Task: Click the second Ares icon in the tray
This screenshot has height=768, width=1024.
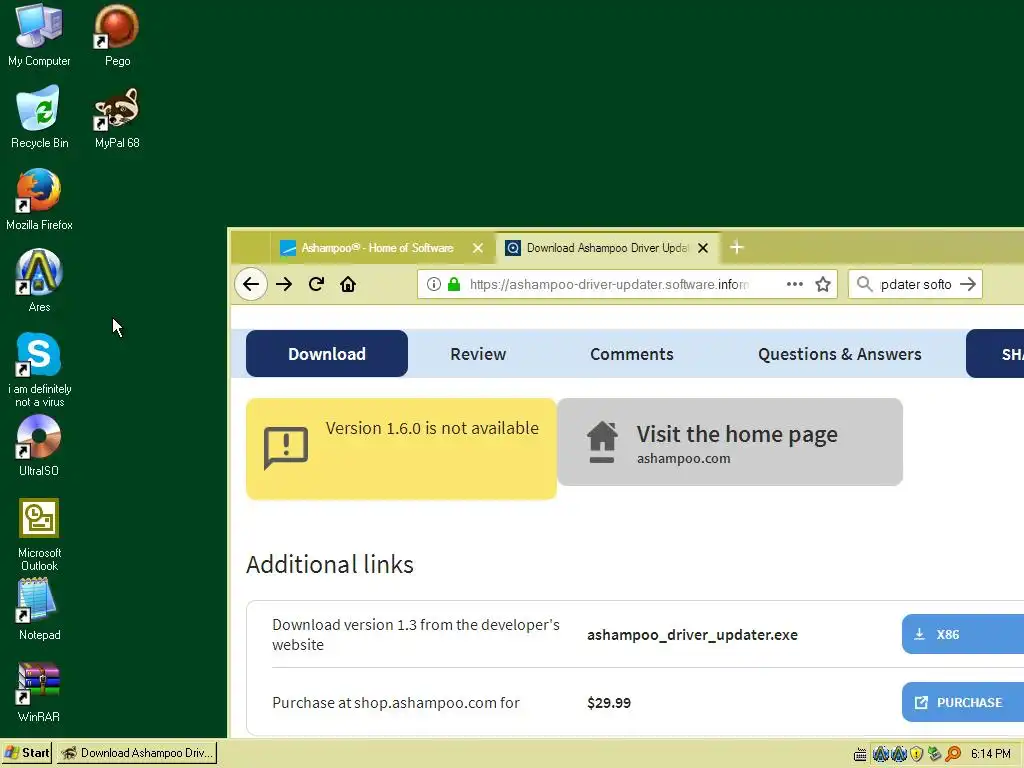Action: pyautogui.click(x=899, y=754)
